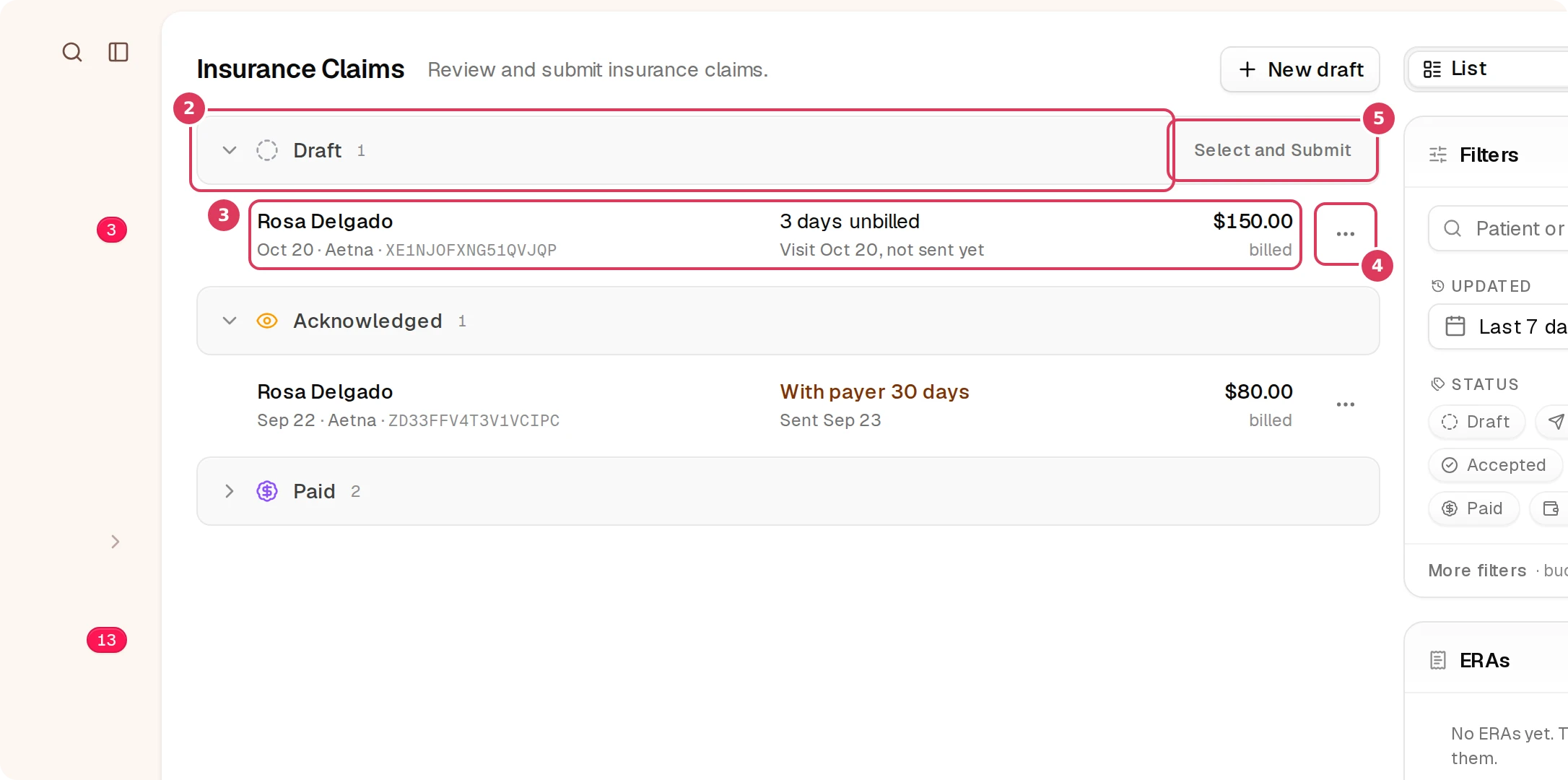The width and height of the screenshot is (1568, 780).
Task: Toggle the Accepted status filter chip
Action: pos(1494,465)
